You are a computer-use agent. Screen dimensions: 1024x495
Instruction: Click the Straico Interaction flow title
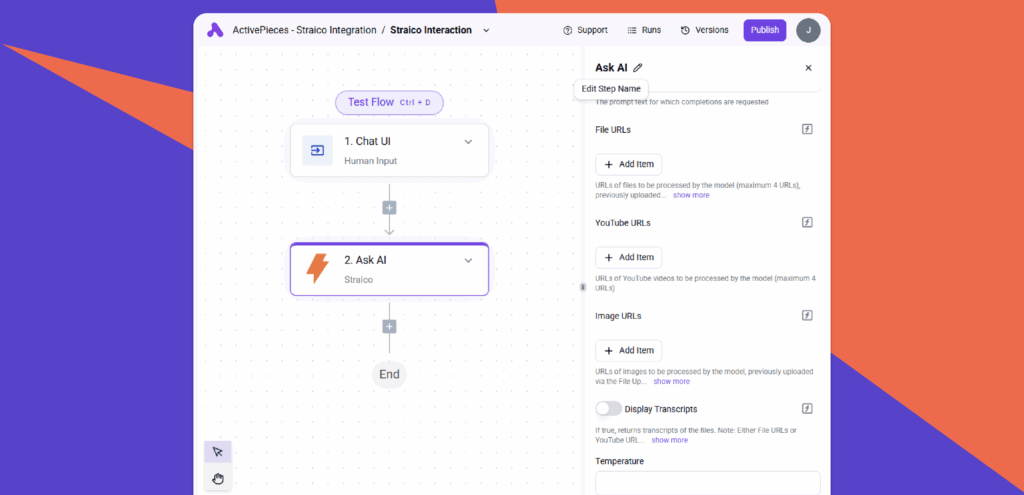click(x=431, y=30)
